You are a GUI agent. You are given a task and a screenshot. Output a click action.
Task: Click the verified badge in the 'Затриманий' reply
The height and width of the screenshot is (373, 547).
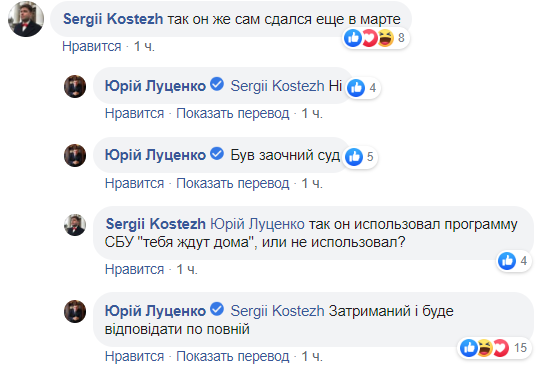tap(217, 309)
